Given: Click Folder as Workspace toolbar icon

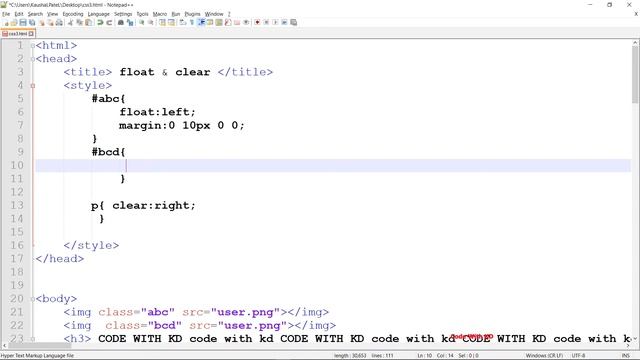Looking at the screenshot, I should coord(237,22).
